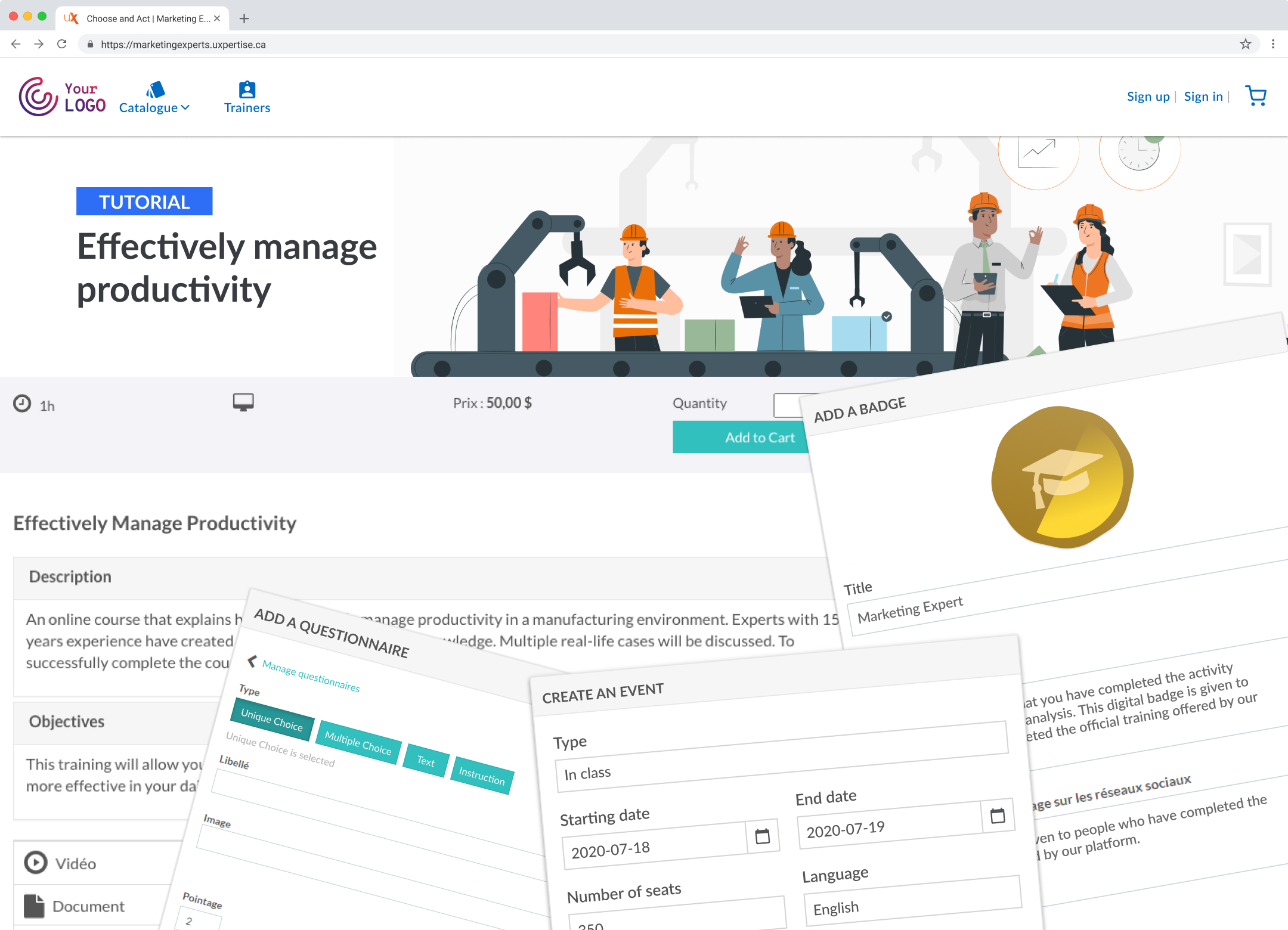Click the Trainers badge icon
This screenshot has width=1288, height=930.
pyautogui.click(x=247, y=89)
